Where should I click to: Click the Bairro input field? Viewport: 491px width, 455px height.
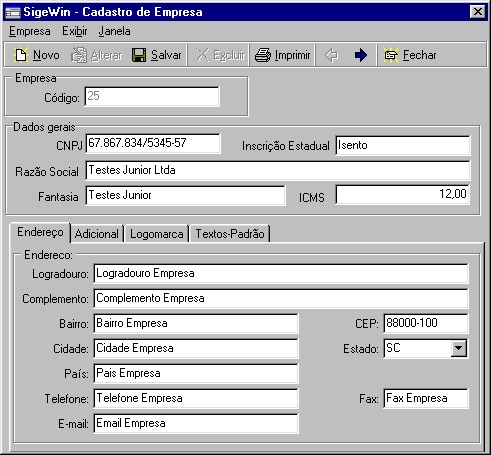tap(196, 324)
